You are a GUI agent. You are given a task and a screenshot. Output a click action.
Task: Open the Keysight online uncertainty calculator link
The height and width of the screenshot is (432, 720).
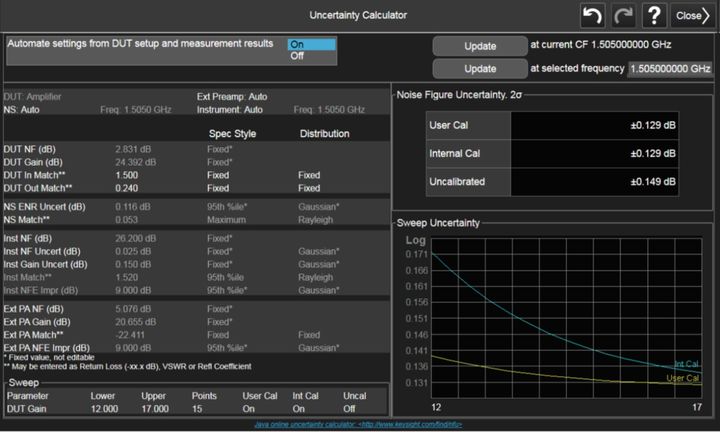click(359, 424)
